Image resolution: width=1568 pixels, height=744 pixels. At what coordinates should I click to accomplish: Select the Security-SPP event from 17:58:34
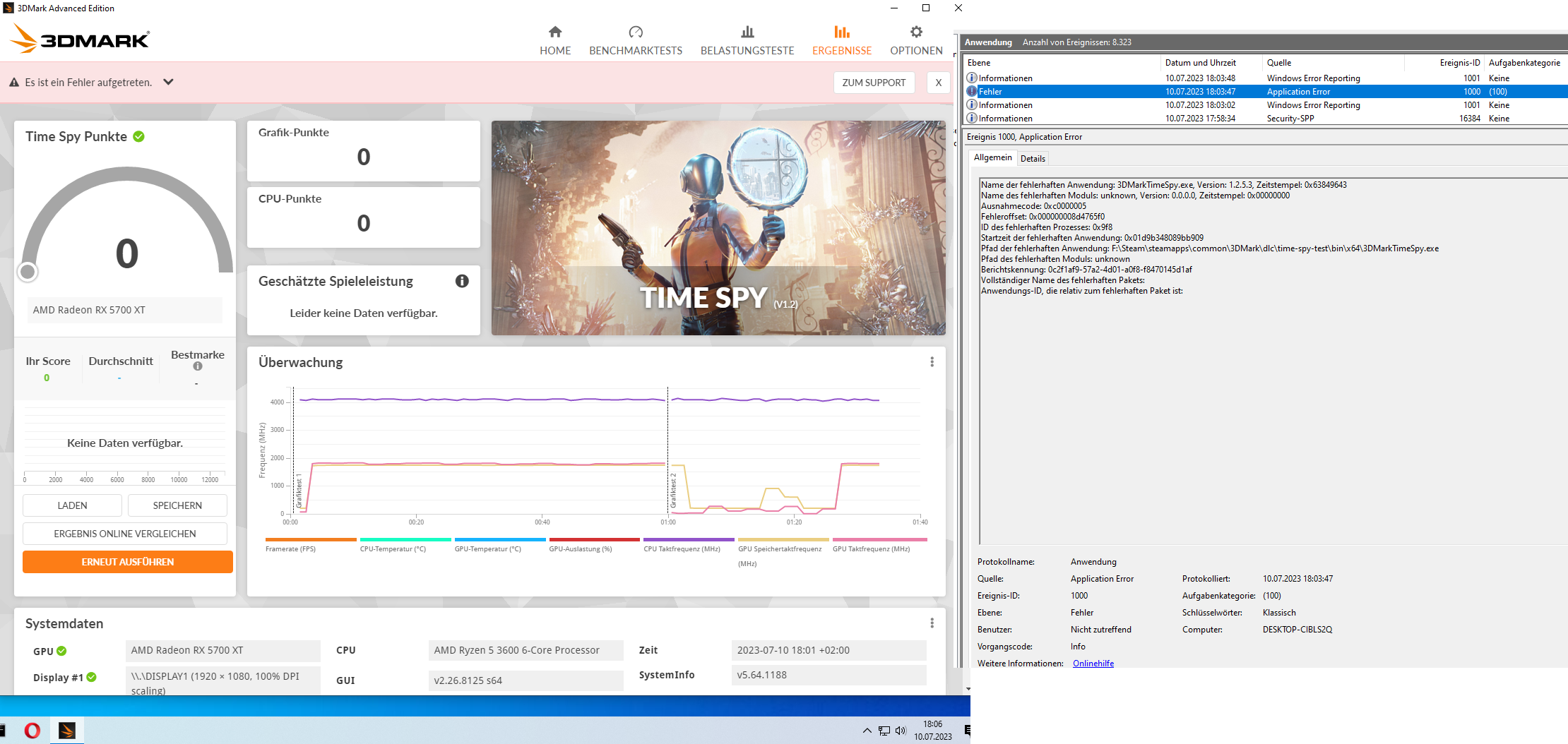point(1266,119)
